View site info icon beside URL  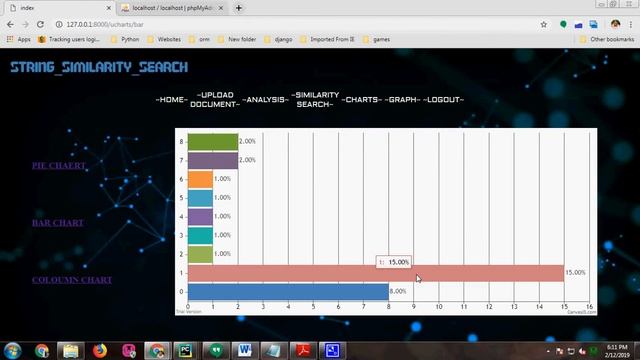coord(59,24)
